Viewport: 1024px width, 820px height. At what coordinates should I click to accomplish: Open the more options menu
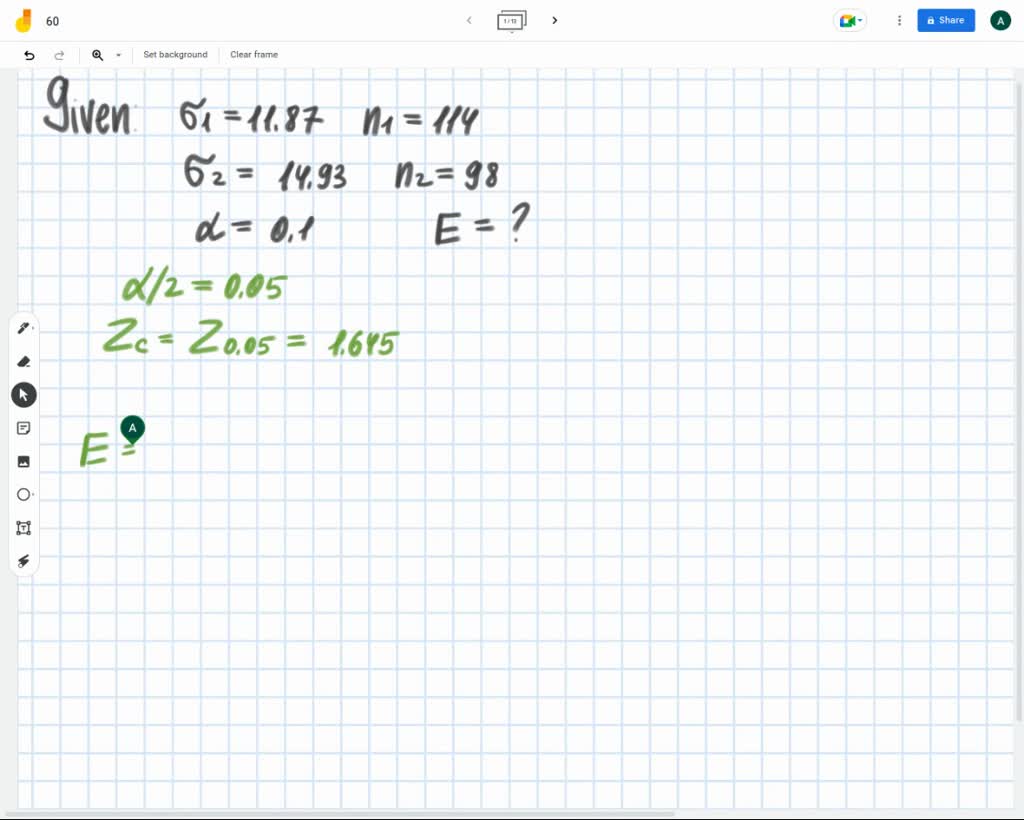point(898,20)
